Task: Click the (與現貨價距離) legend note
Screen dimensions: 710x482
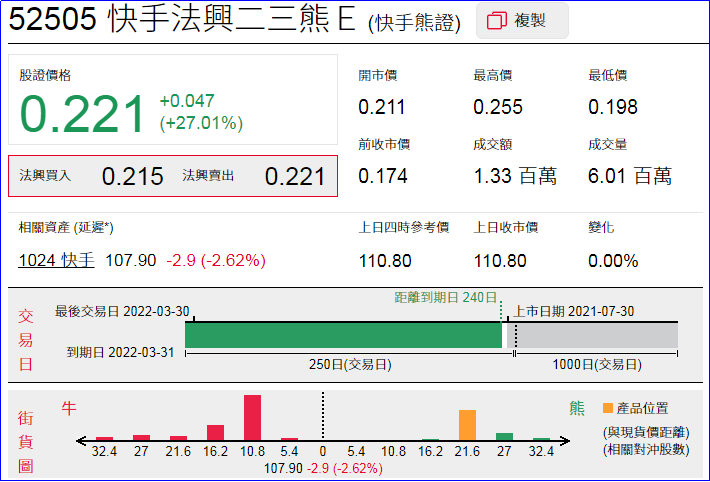Action: point(646,433)
